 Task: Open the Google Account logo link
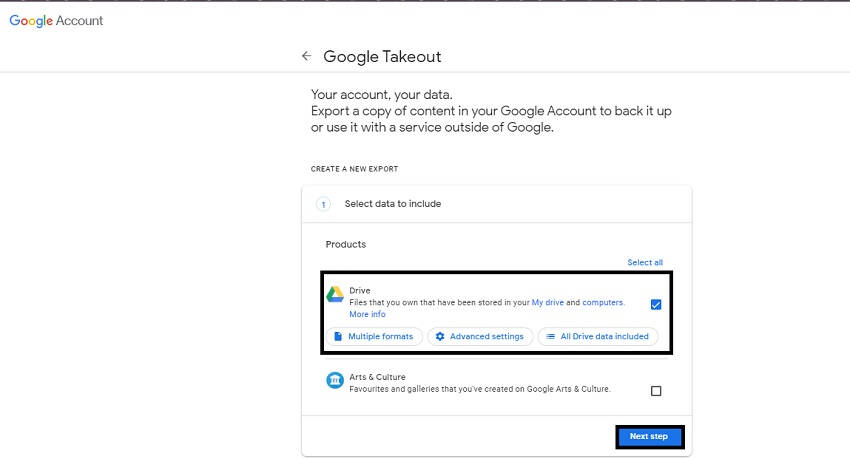click(56, 21)
